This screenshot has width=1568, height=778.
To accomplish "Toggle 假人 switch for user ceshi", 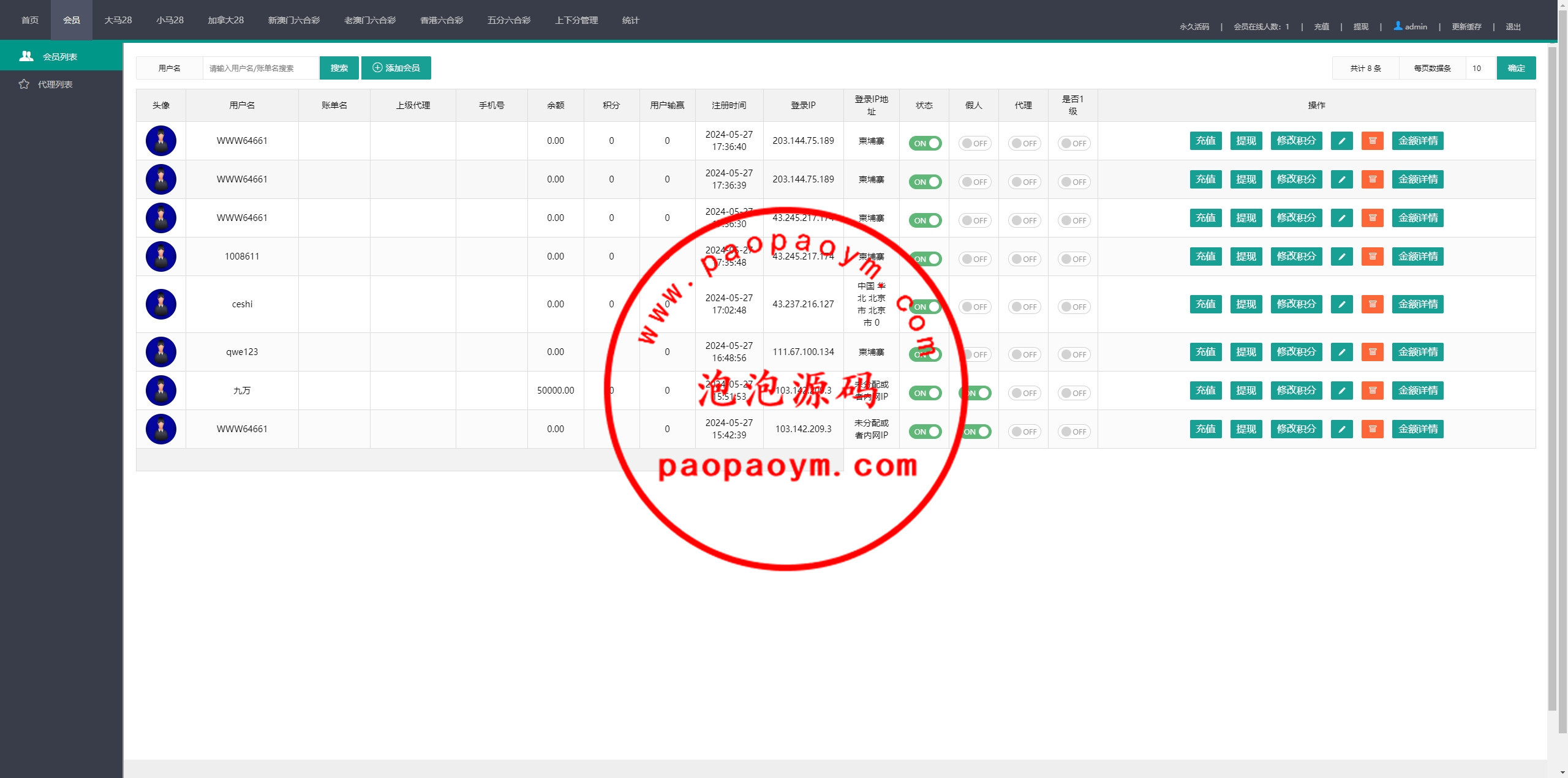I will tap(974, 307).
